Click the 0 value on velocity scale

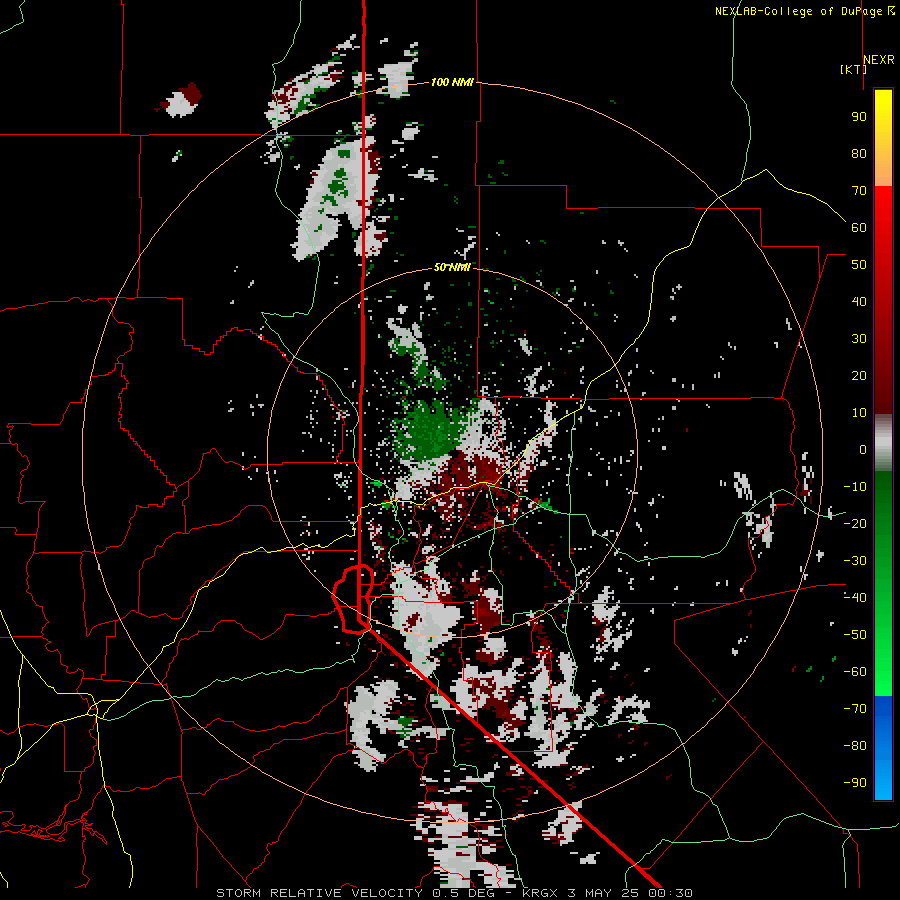(863, 449)
